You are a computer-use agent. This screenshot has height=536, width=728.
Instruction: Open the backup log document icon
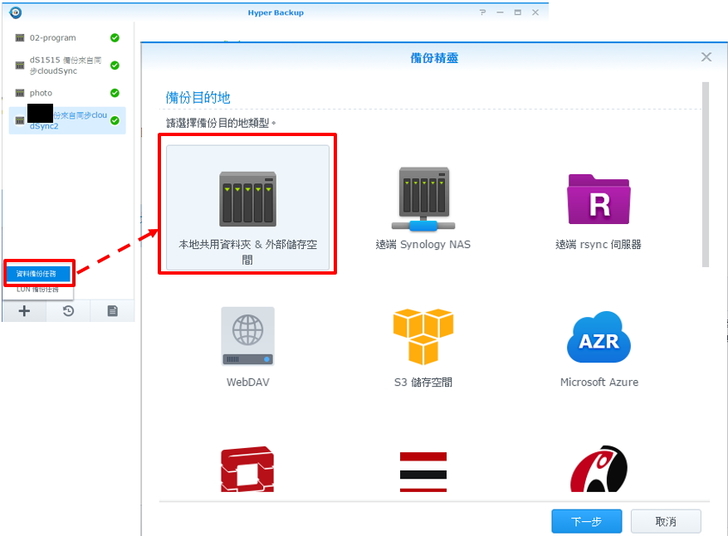[112, 311]
